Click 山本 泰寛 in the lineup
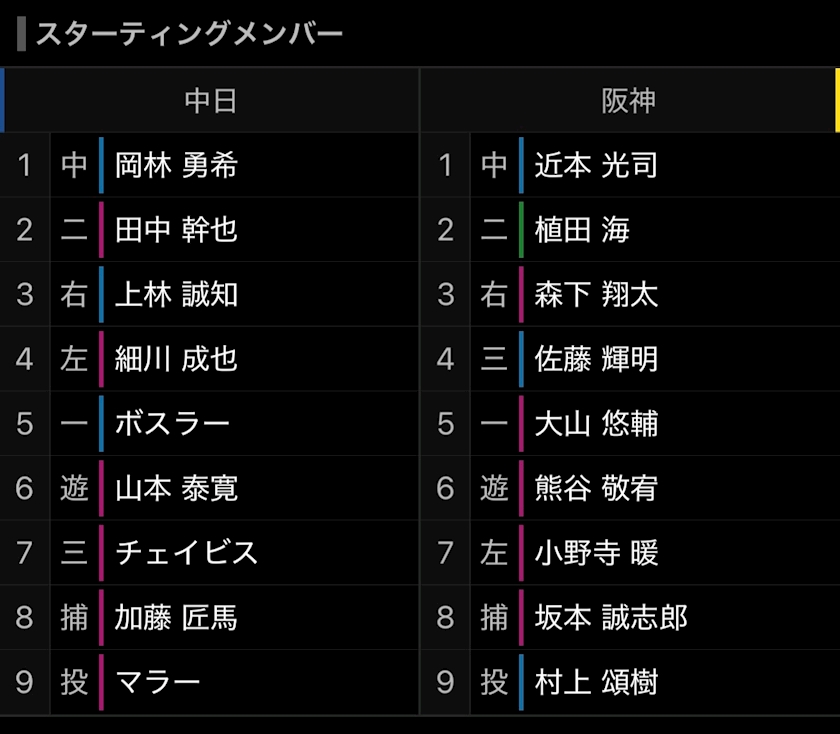The height and width of the screenshot is (734, 840). pyautogui.click(x=177, y=489)
